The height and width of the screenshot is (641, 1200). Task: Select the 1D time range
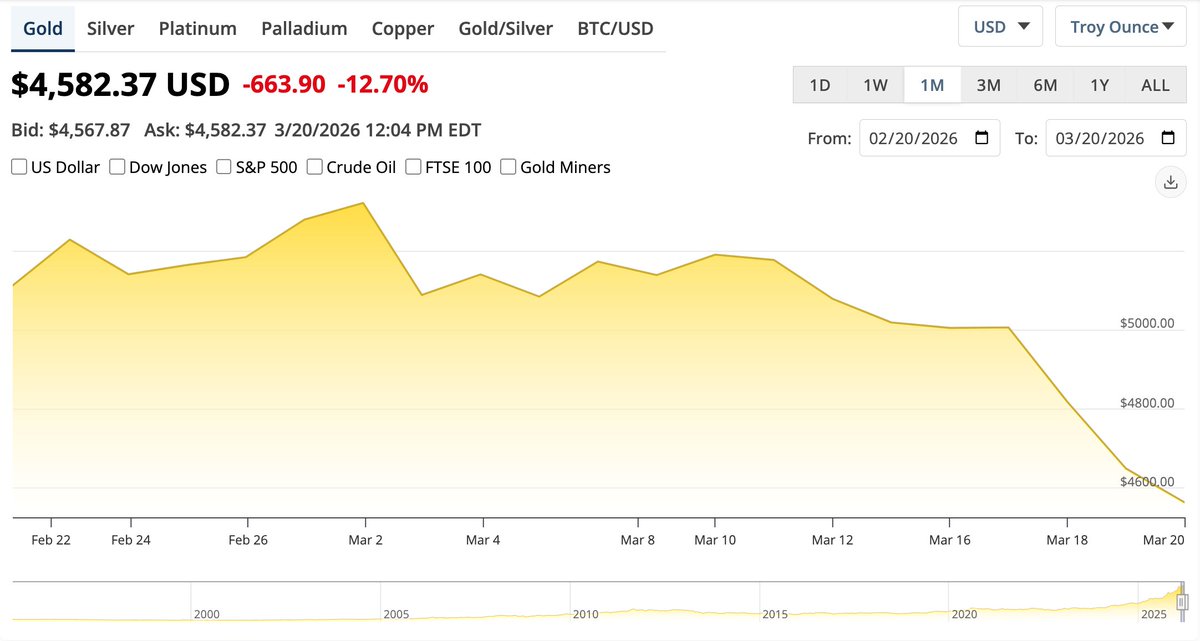coord(820,85)
